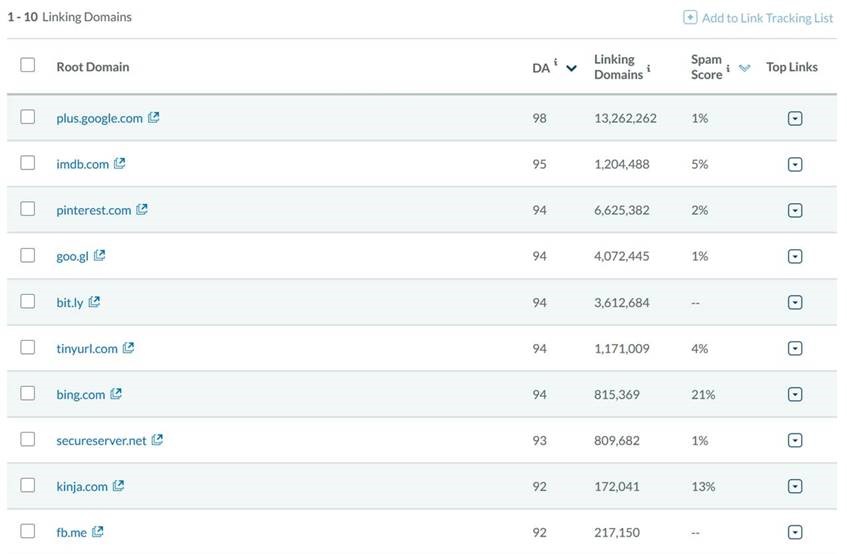The image size is (847, 554).
Task: Expand Top Links for bing.com
Action: 795,394
